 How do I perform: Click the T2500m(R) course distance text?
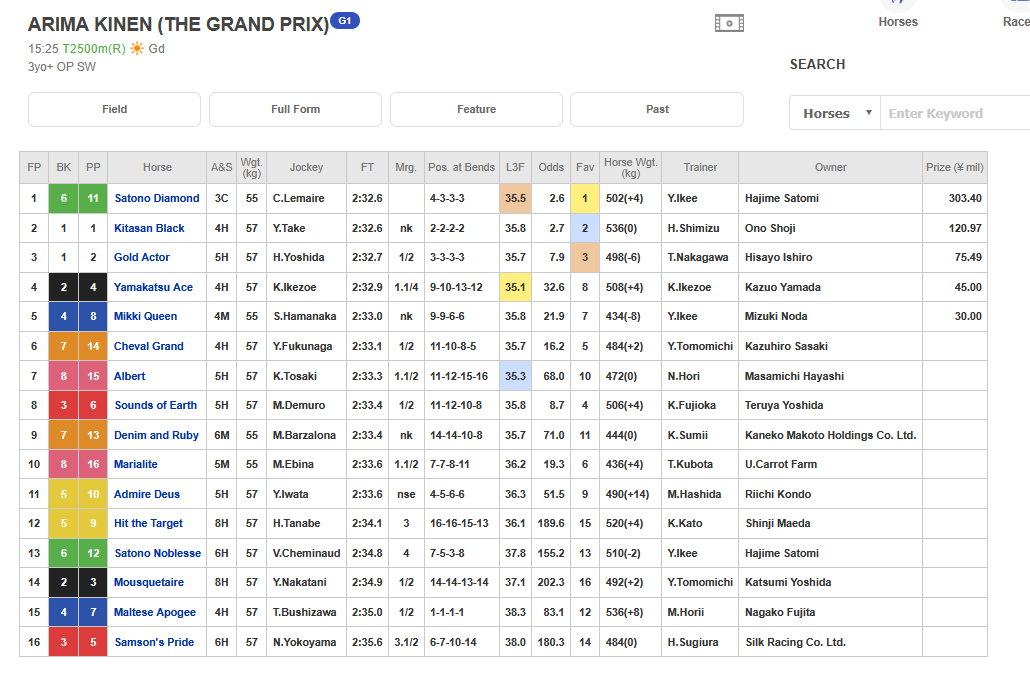(x=94, y=49)
